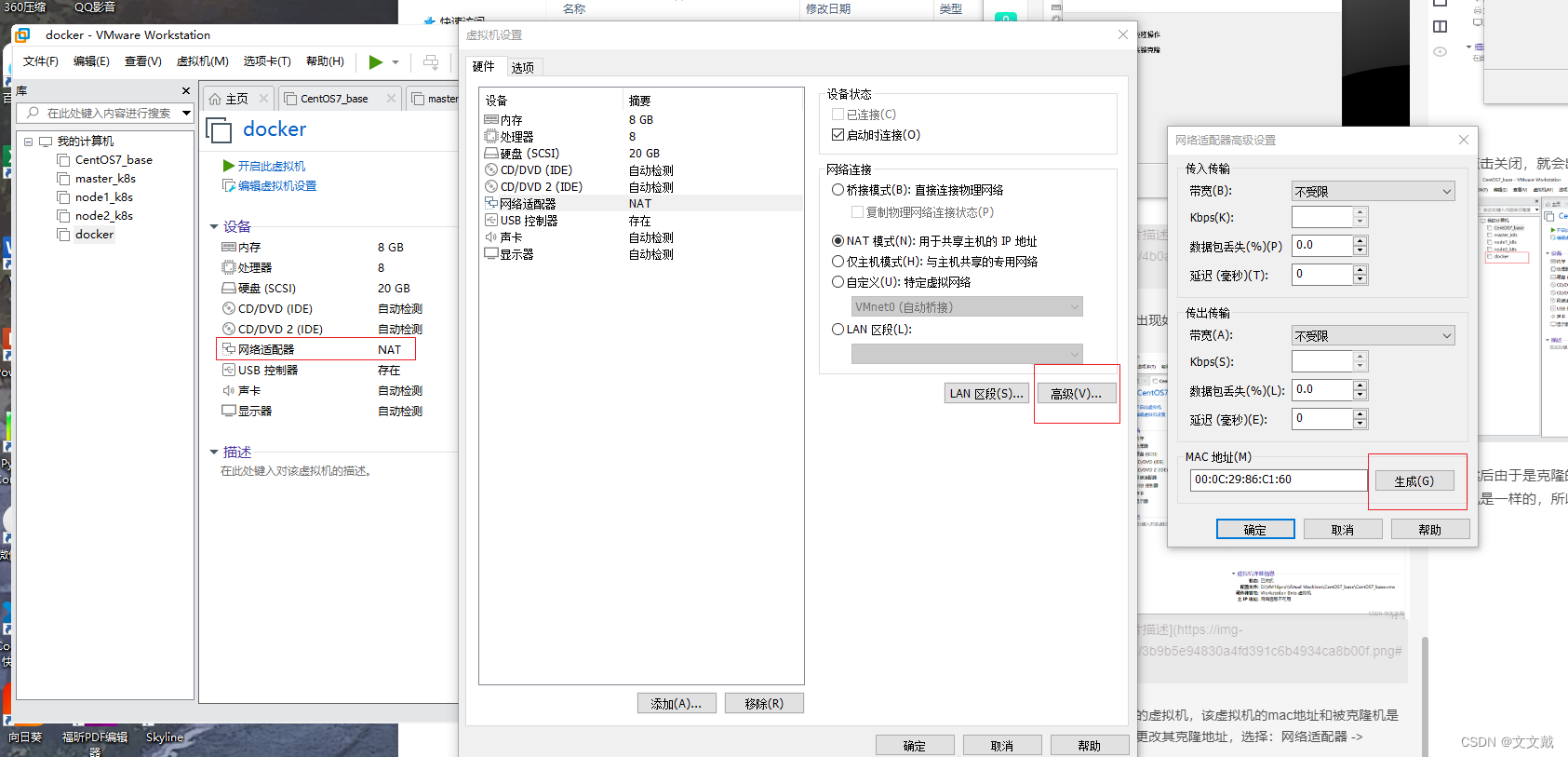Increase incoming packet loss (数据包丢失) stepper up
1568x757 pixels.
point(1360,240)
